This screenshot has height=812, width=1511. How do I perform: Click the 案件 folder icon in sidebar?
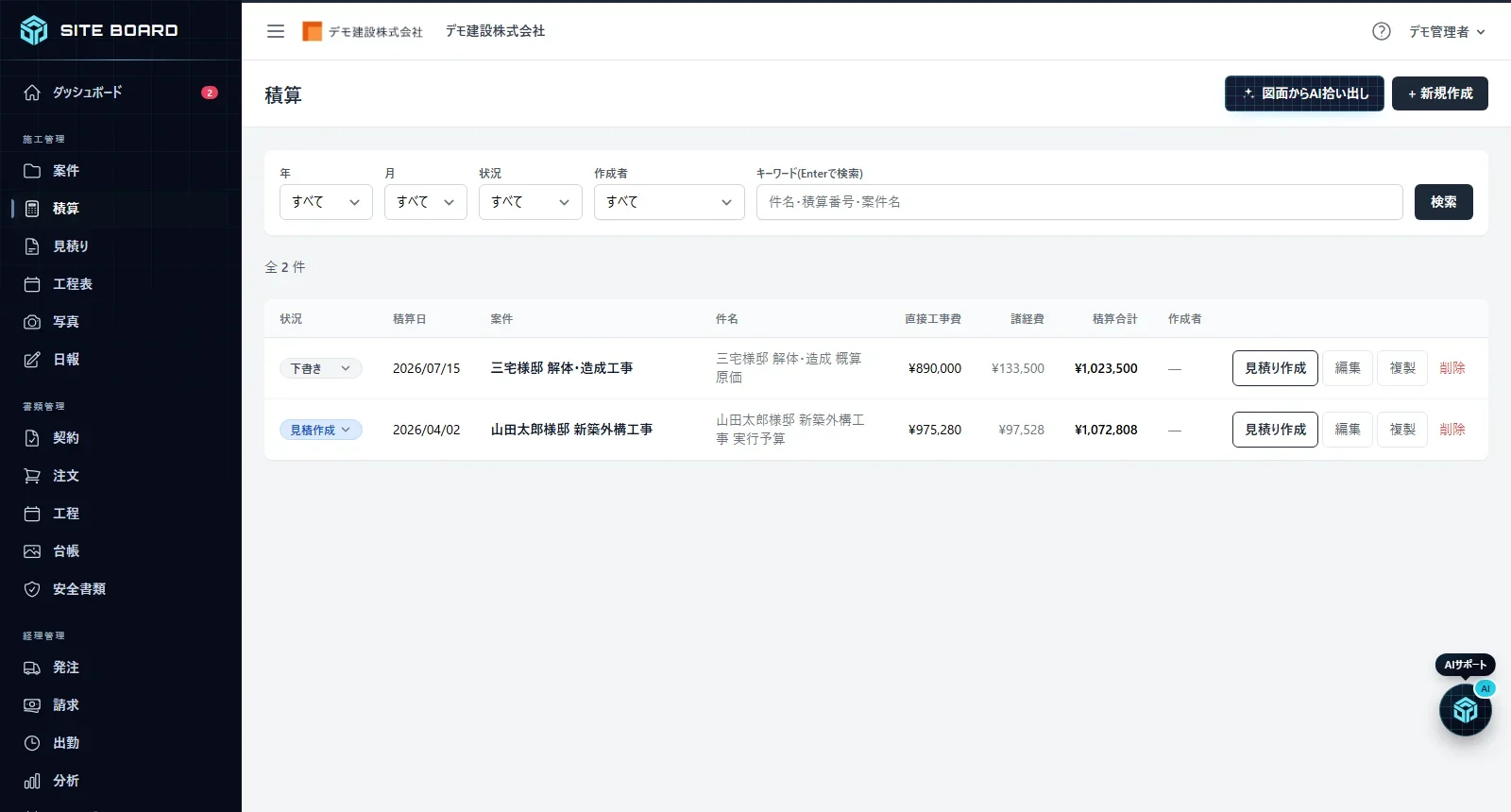32,171
